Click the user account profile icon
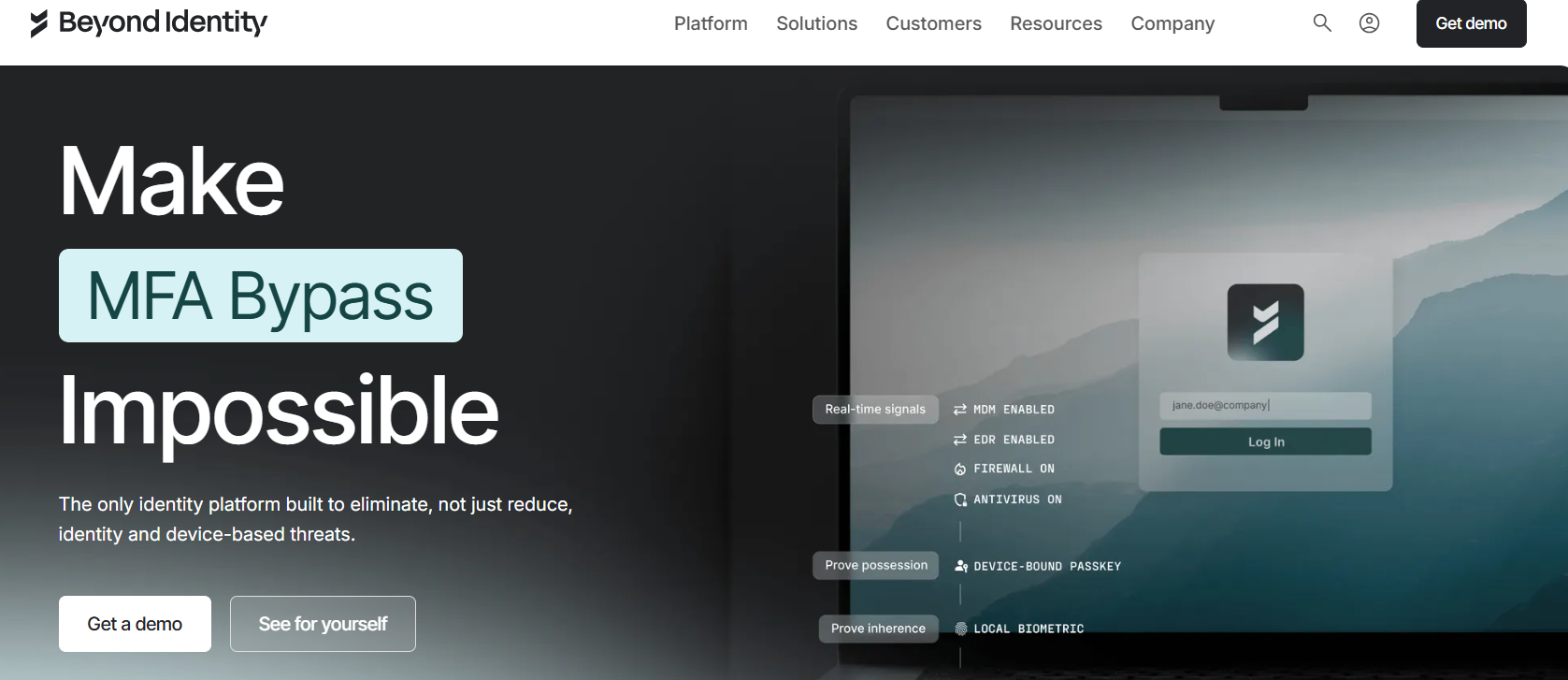 (x=1369, y=23)
